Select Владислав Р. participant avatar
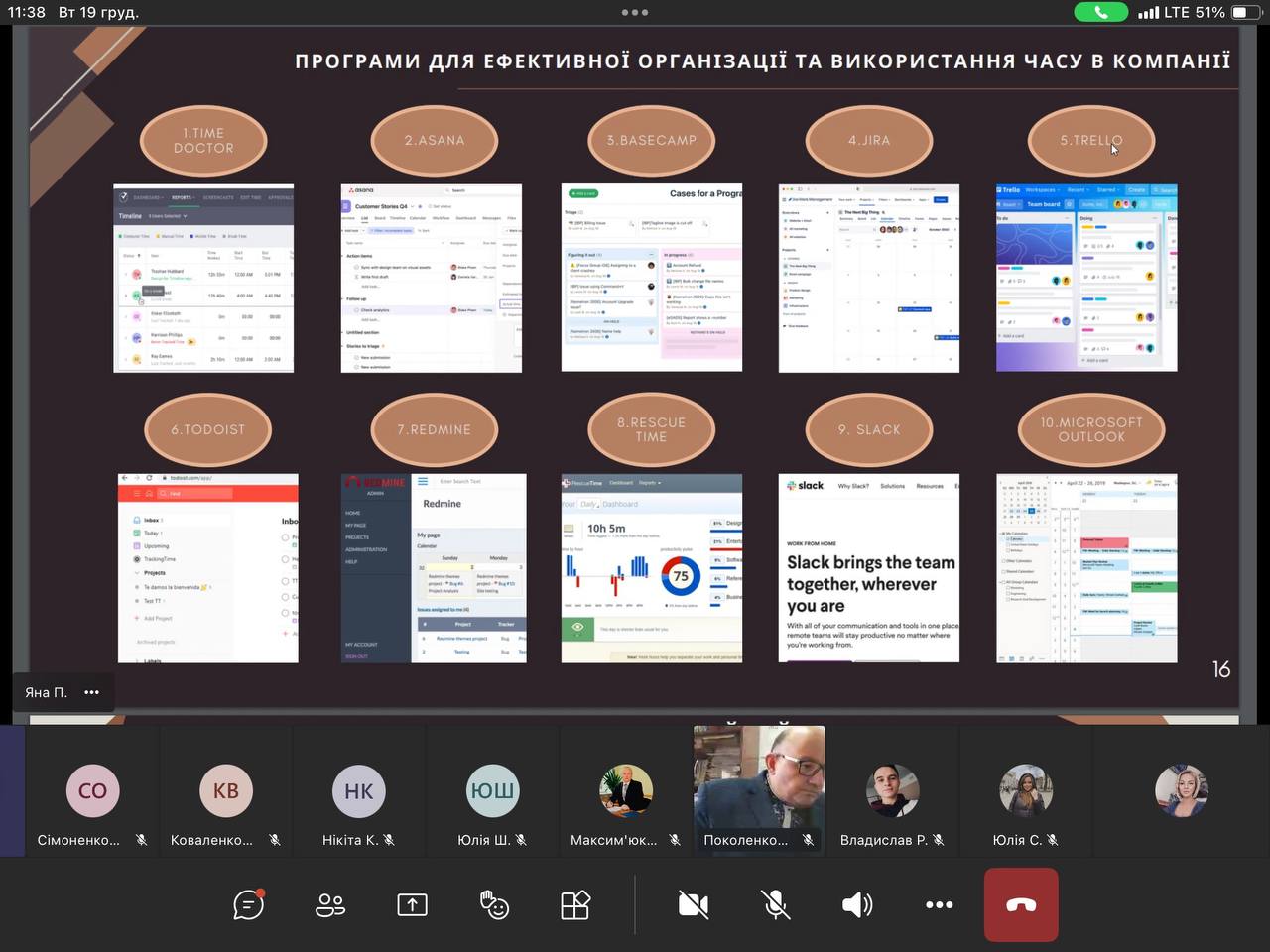Viewport: 1270px width, 952px height. 892,790
